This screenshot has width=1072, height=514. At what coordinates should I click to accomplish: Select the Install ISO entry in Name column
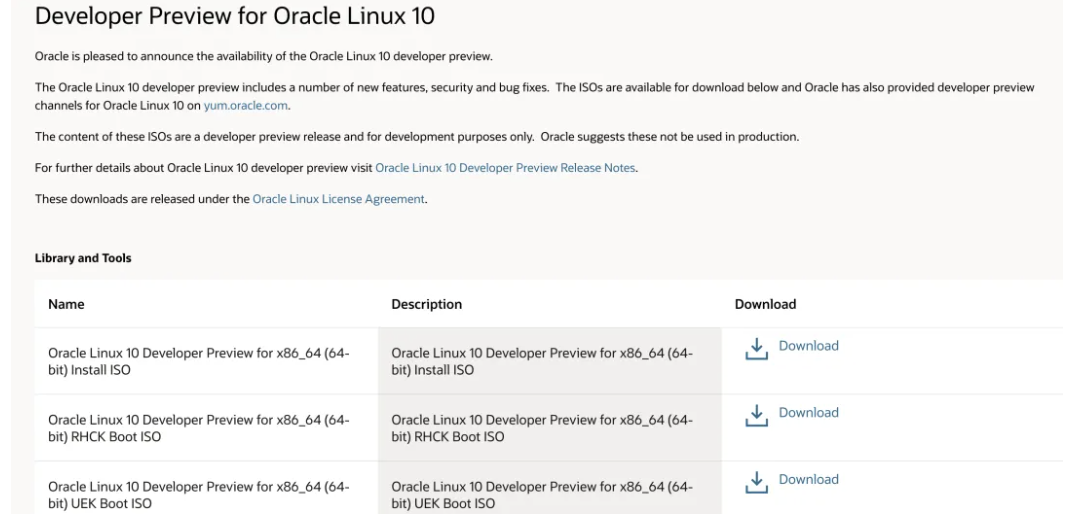tap(198, 361)
